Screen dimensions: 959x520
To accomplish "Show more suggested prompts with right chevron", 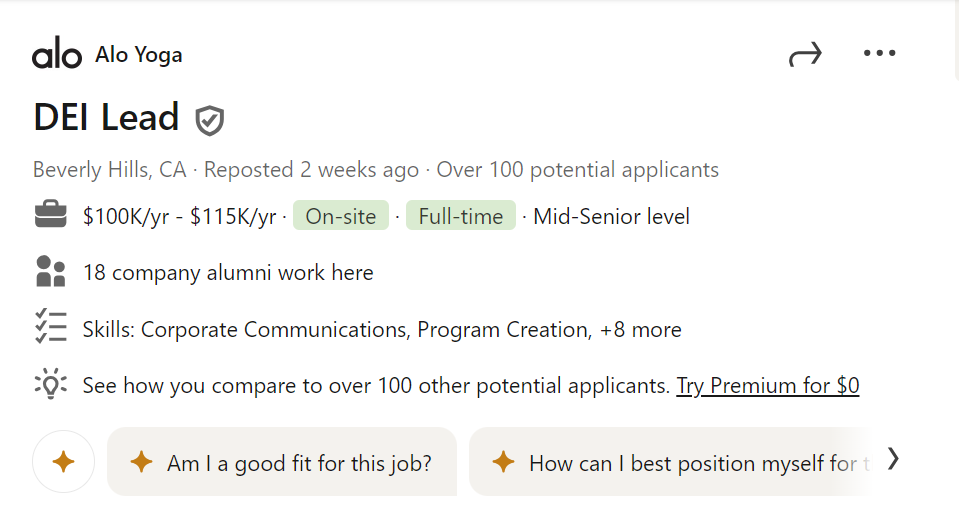I will pyautogui.click(x=893, y=459).
